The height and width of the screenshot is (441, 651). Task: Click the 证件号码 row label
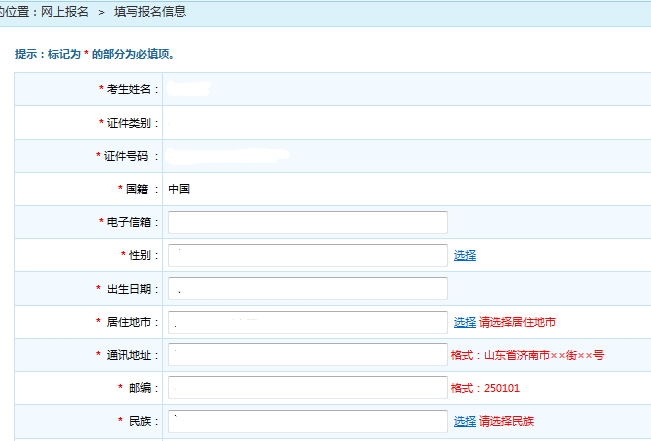pos(132,156)
